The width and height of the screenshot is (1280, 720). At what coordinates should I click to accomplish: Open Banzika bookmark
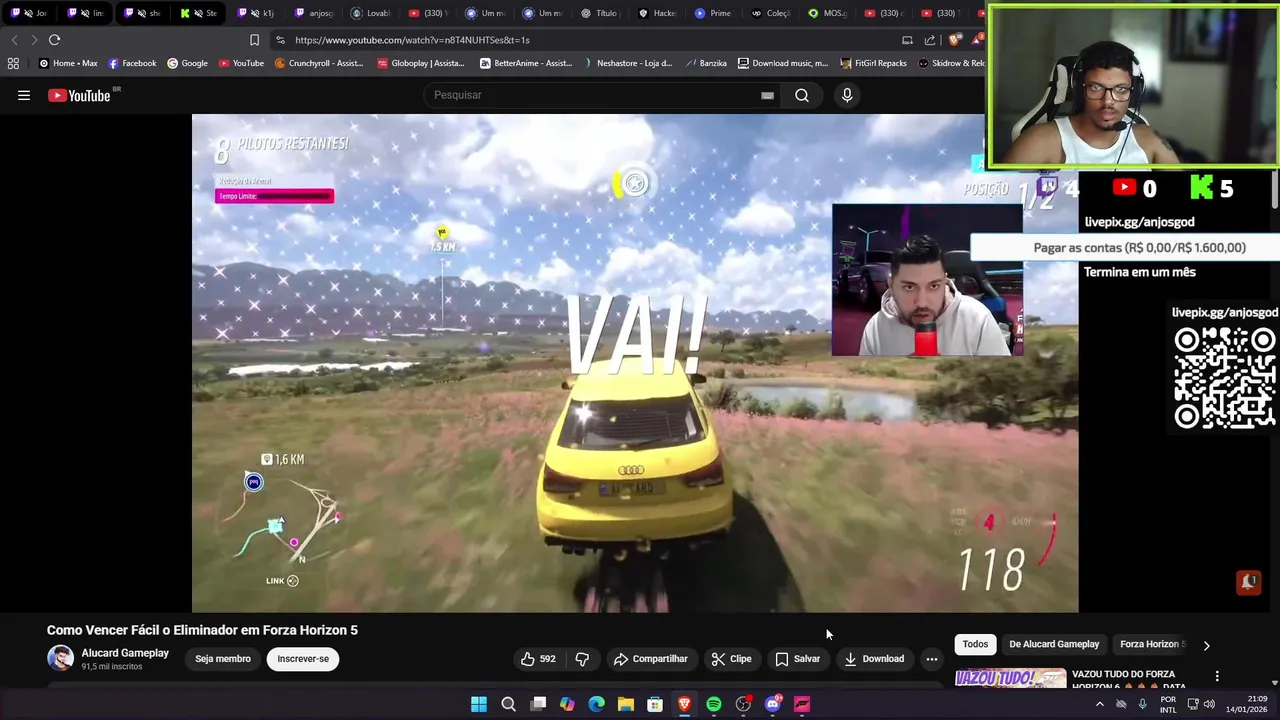click(x=705, y=63)
